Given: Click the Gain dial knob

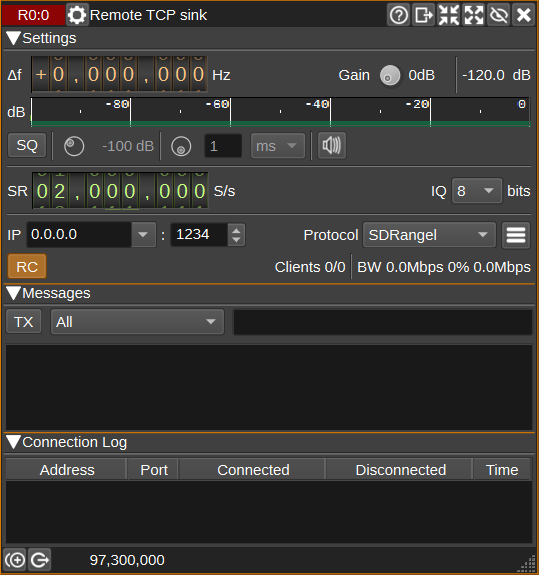Looking at the screenshot, I should tap(390, 75).
